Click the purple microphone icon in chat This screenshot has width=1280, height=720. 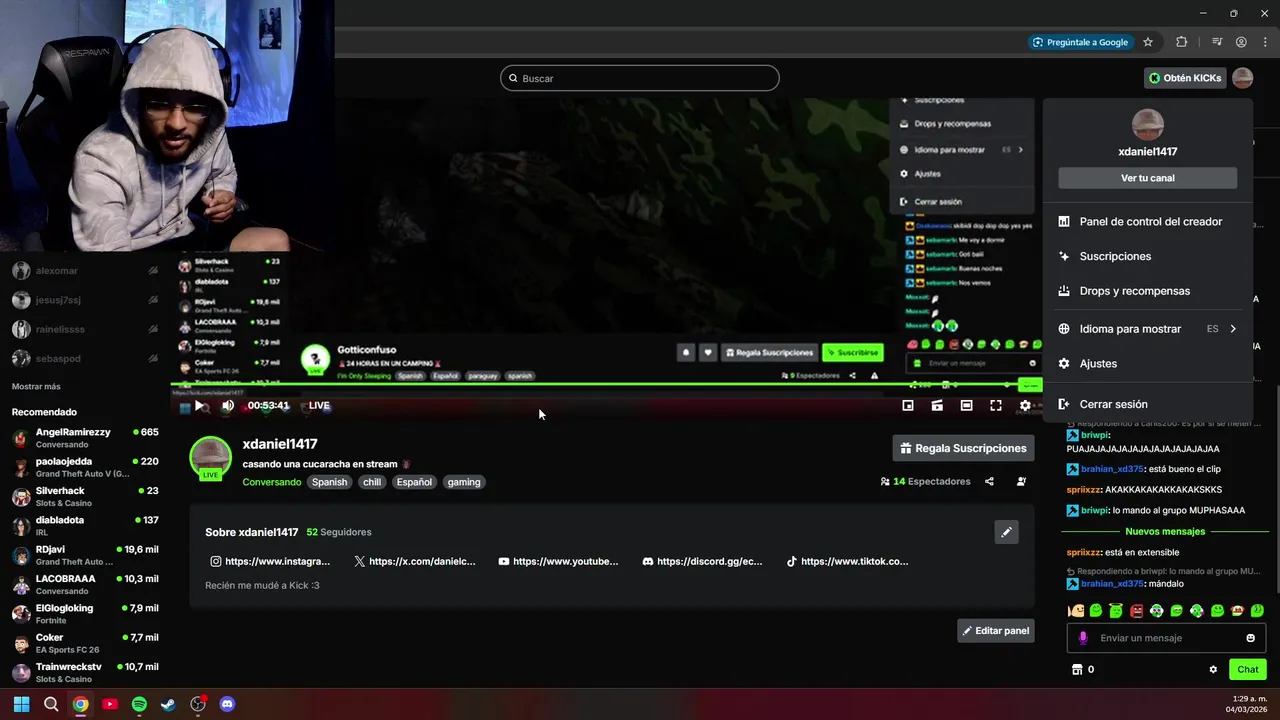point(1082,638)
